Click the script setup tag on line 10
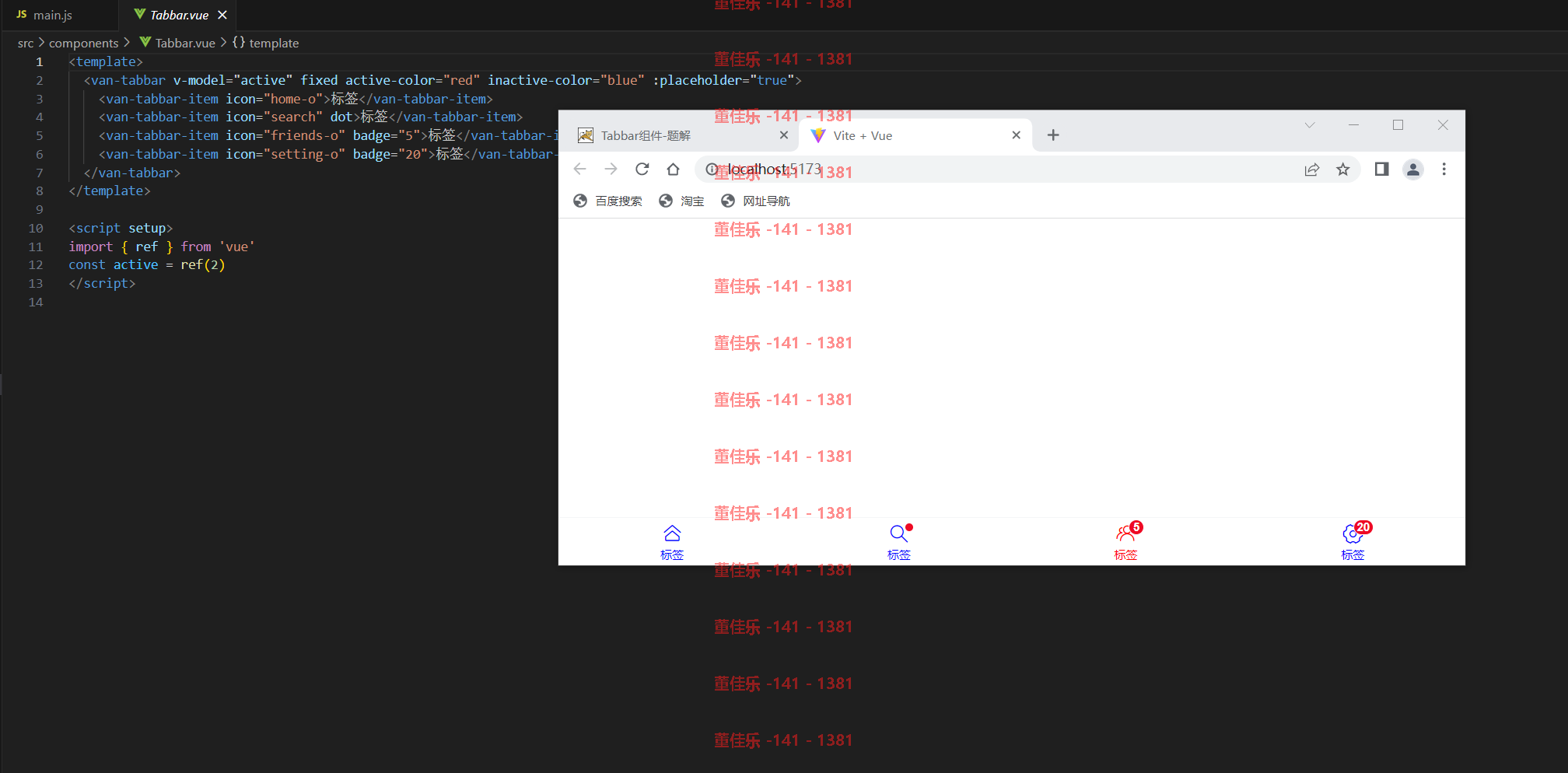 (121, 228)
